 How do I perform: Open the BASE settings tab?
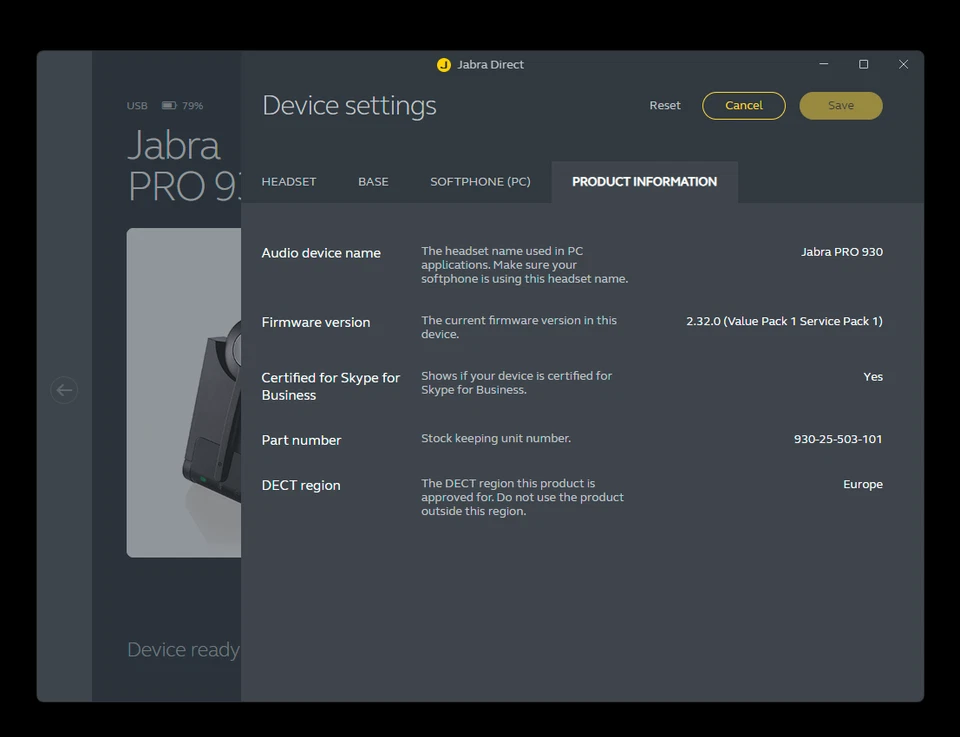pyautogui.click(x=372, y=181)
